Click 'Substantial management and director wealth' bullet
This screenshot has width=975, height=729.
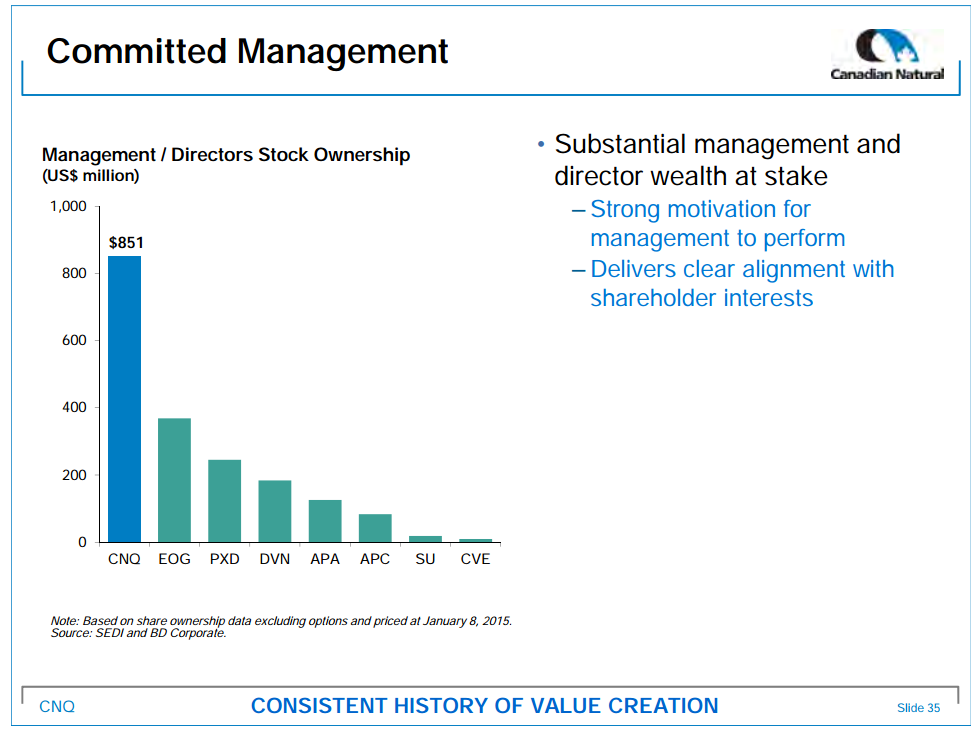point(727,160)
